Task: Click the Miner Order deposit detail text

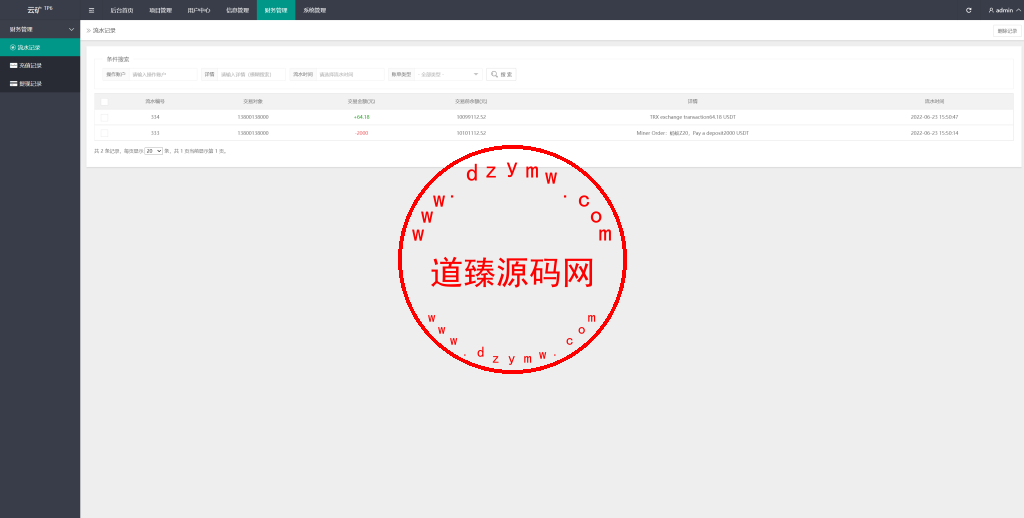Action: [693, 133]
